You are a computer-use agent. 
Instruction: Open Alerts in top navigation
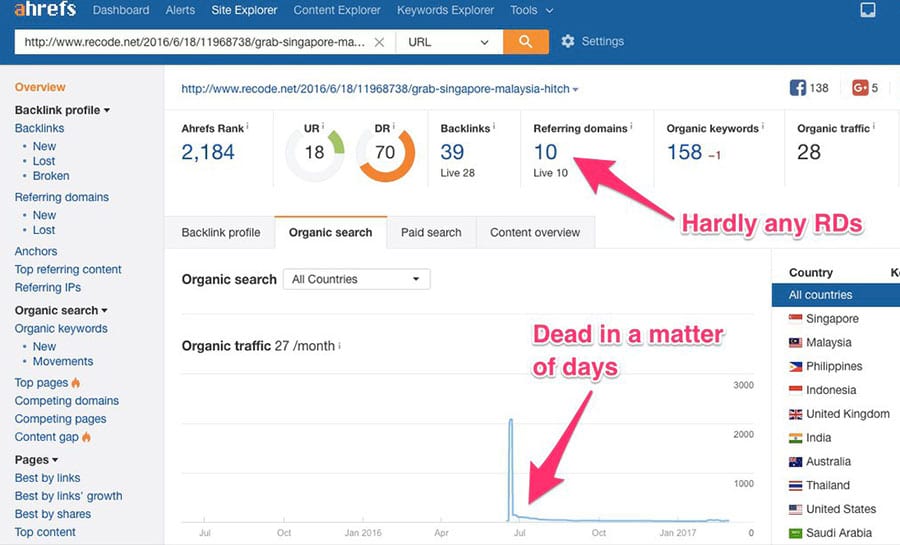pos(180,10)
